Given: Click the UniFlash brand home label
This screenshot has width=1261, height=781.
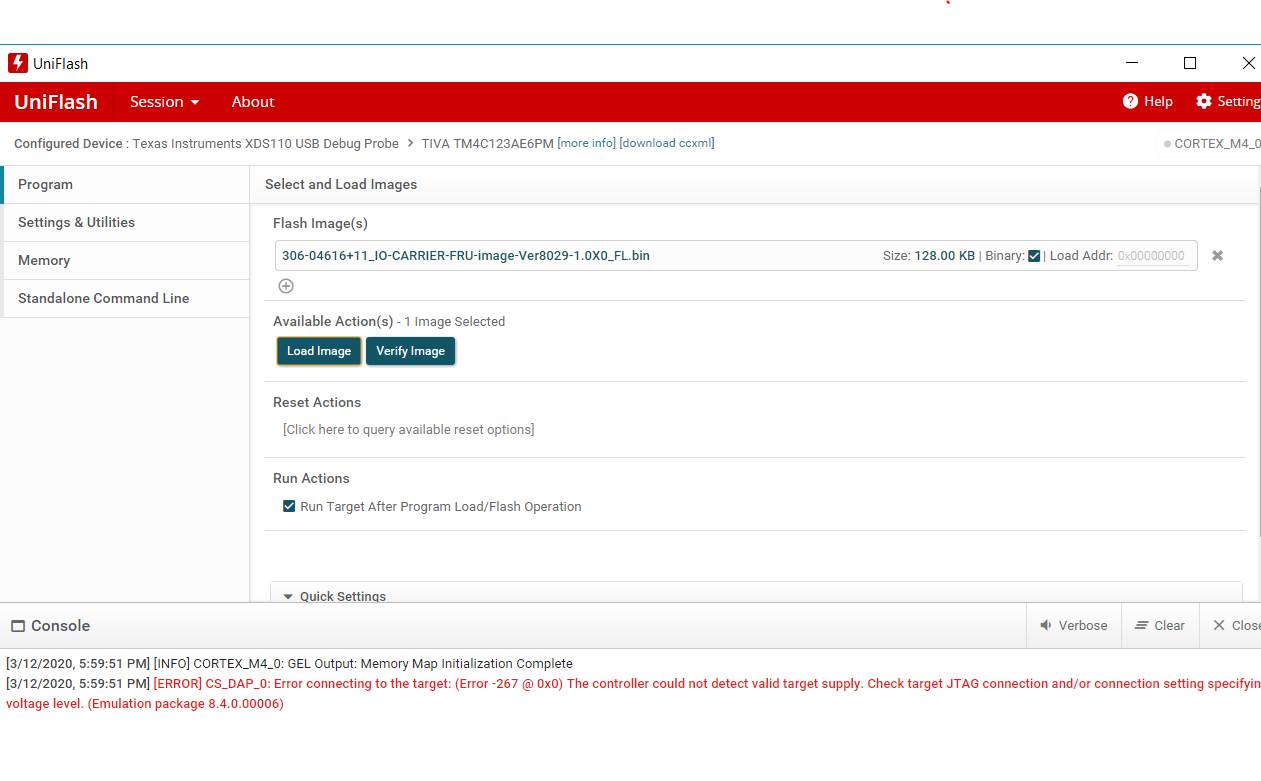Looking at the screenshot, I should pyautogui.click(x=56, y=101).
